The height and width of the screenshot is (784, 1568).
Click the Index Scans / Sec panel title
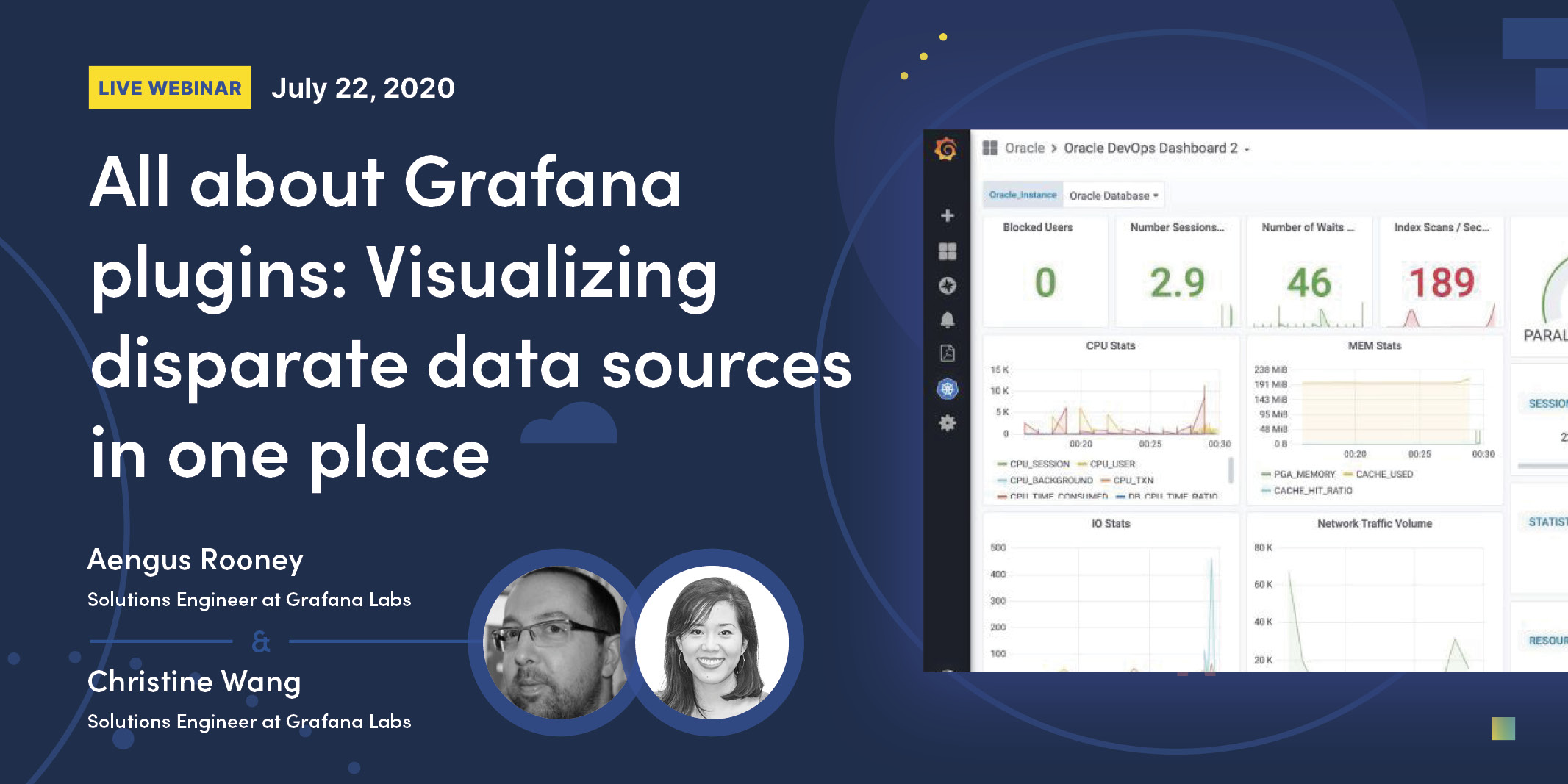coord(1441,227)
